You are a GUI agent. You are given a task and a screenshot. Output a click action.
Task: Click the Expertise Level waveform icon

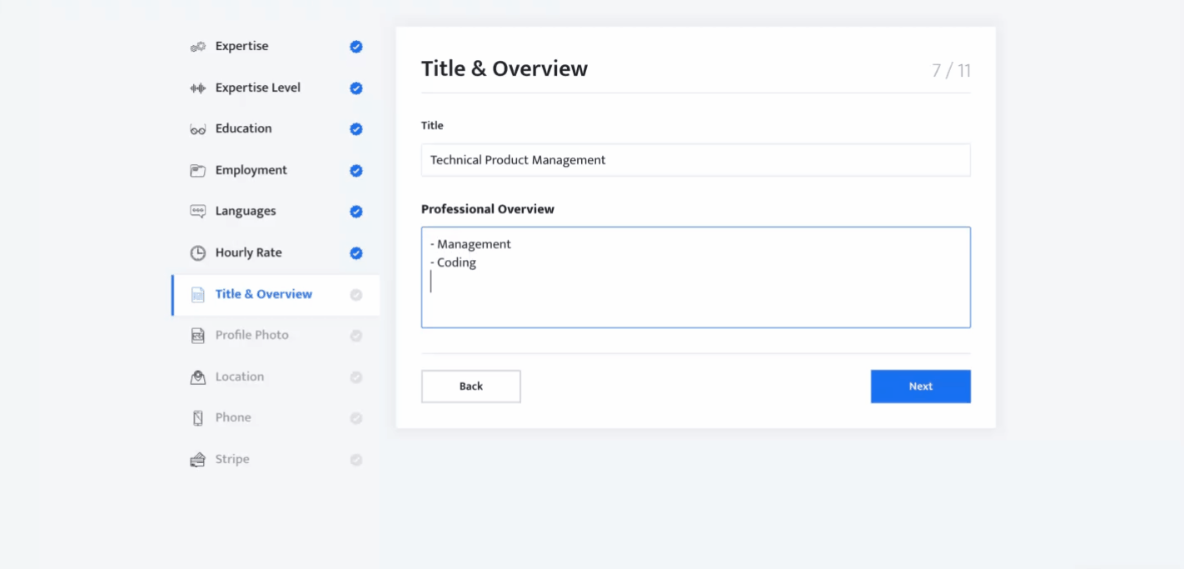pyautogui.click(x=198, y=88)
